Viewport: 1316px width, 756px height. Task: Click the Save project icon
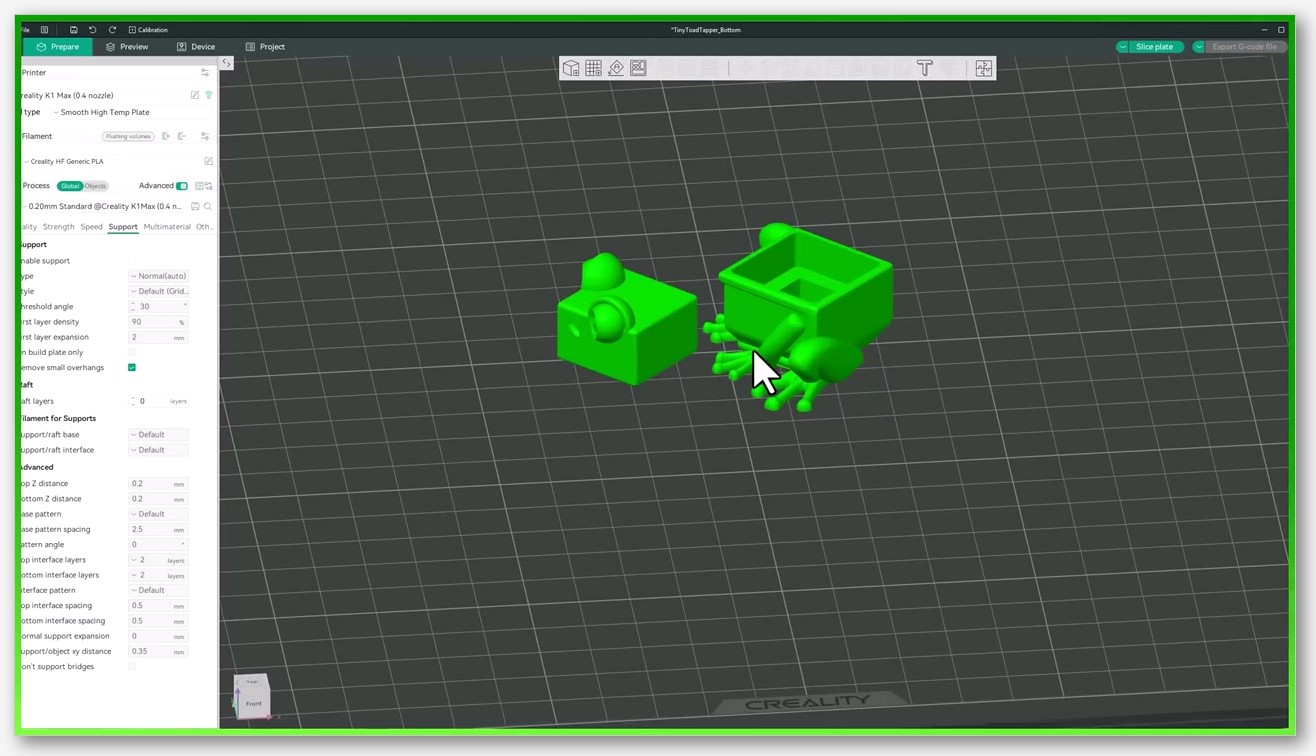73,30
